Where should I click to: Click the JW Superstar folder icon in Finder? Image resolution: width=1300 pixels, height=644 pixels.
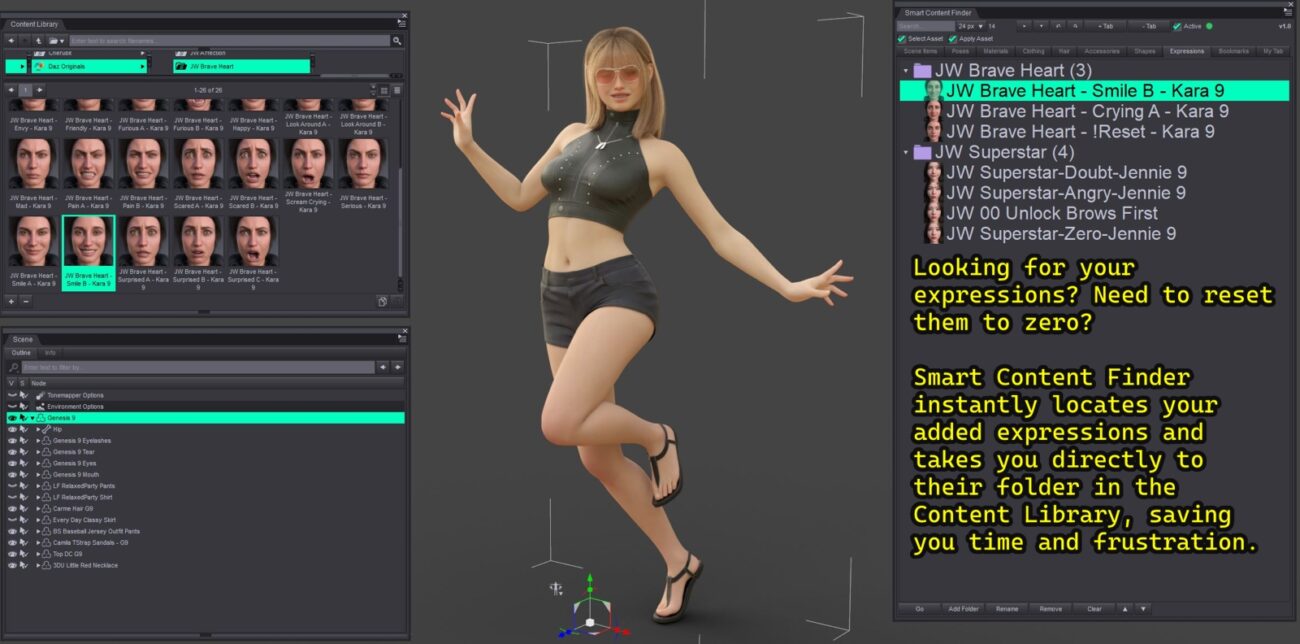coord(922,152)
